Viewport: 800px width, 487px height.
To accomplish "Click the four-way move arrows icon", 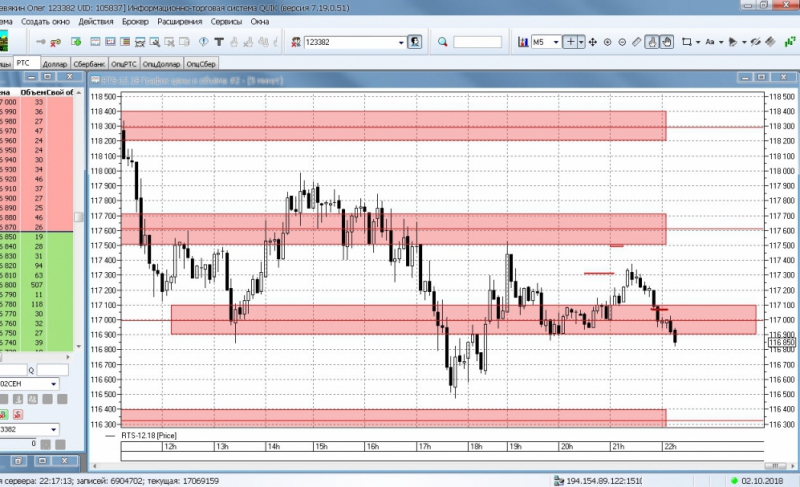I will tap(593, 42).
